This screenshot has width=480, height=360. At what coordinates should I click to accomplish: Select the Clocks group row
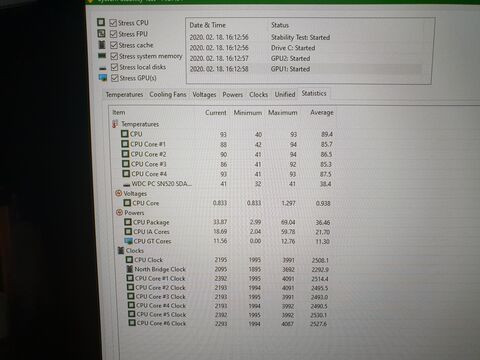(224, 250)
